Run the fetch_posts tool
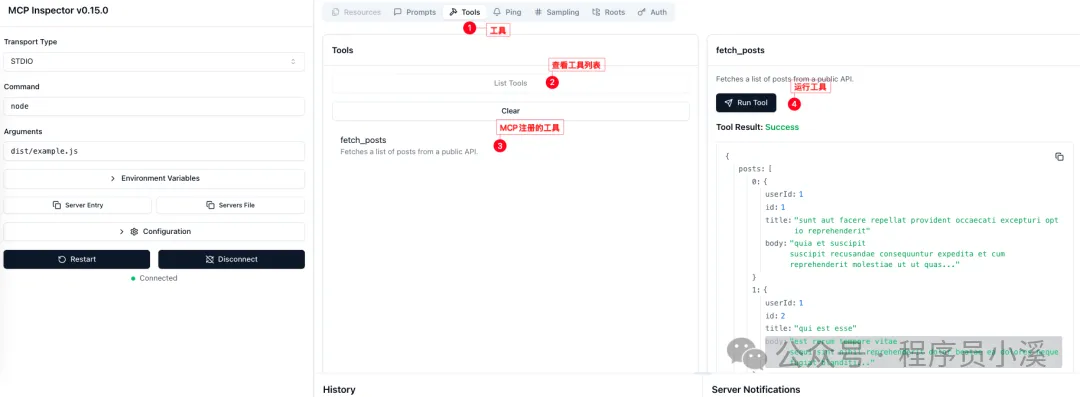Screen dimensions: 1080x397 coord(746,103)
